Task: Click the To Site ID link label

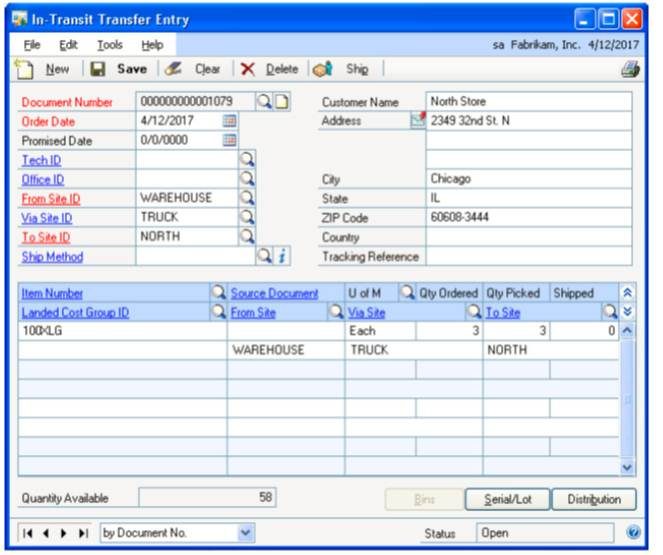Action: pyautogui.click(x=46, y=237)
